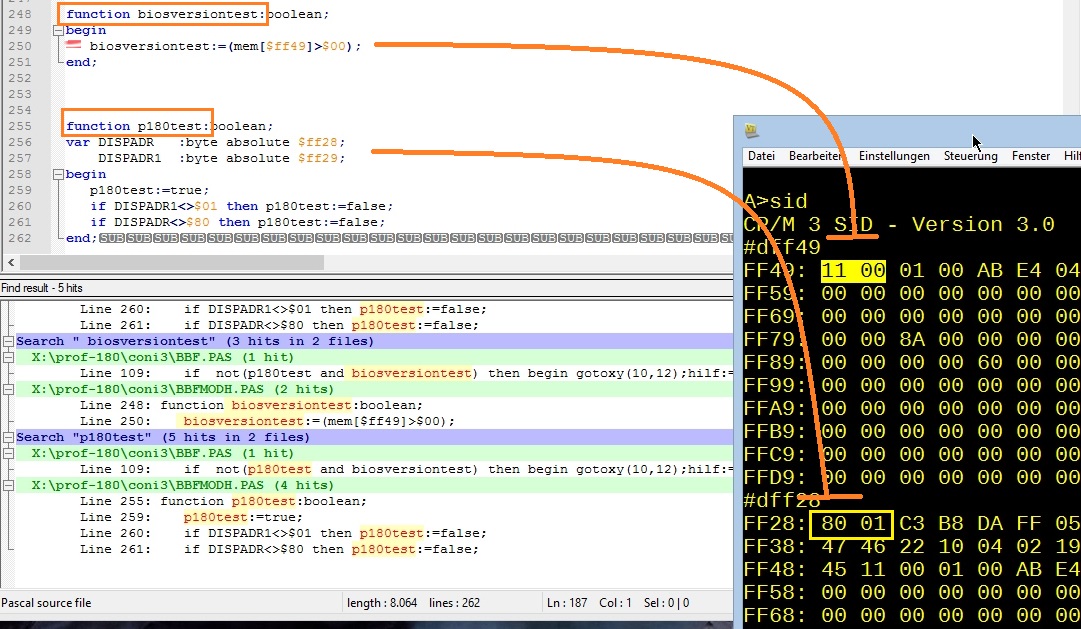Collapse the fold at line 258 begin
This screenshot has width=1081, height=629.
click(x=55, y=174)
